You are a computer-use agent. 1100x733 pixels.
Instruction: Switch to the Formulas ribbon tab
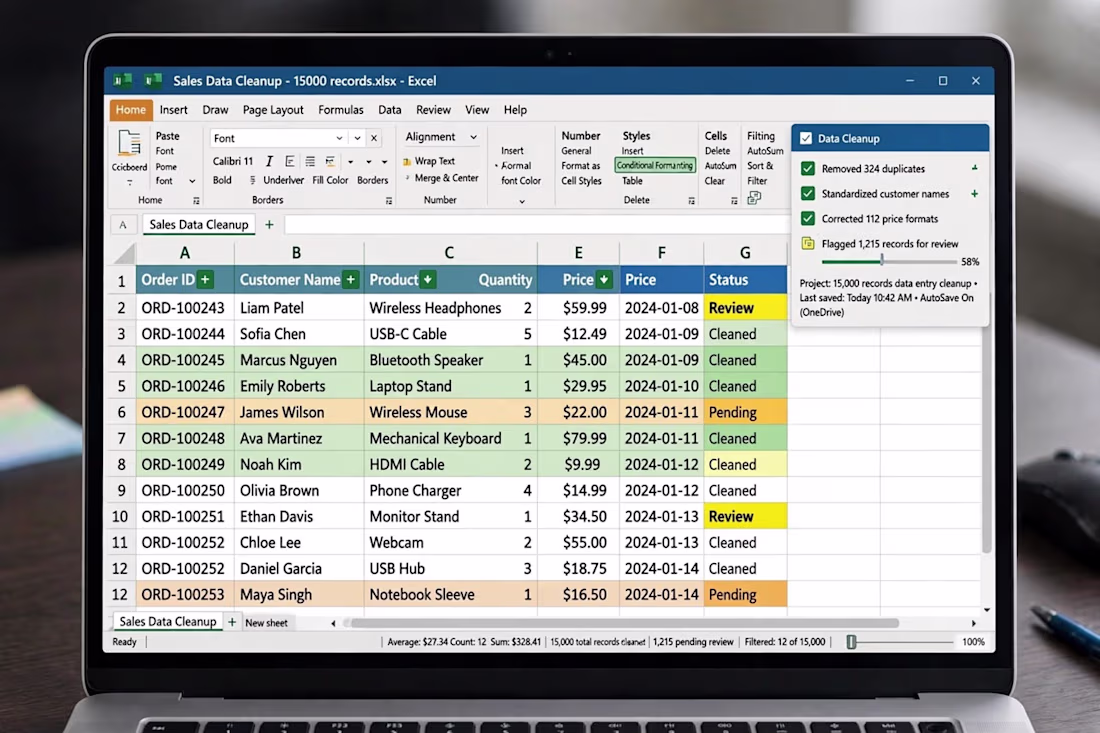click(341, 109)
